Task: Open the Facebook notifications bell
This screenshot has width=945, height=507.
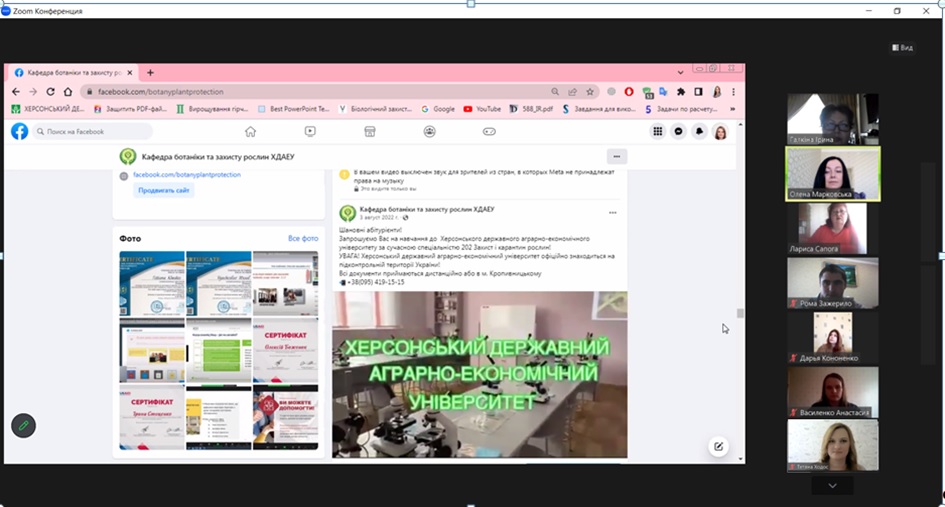Action: 699,131
